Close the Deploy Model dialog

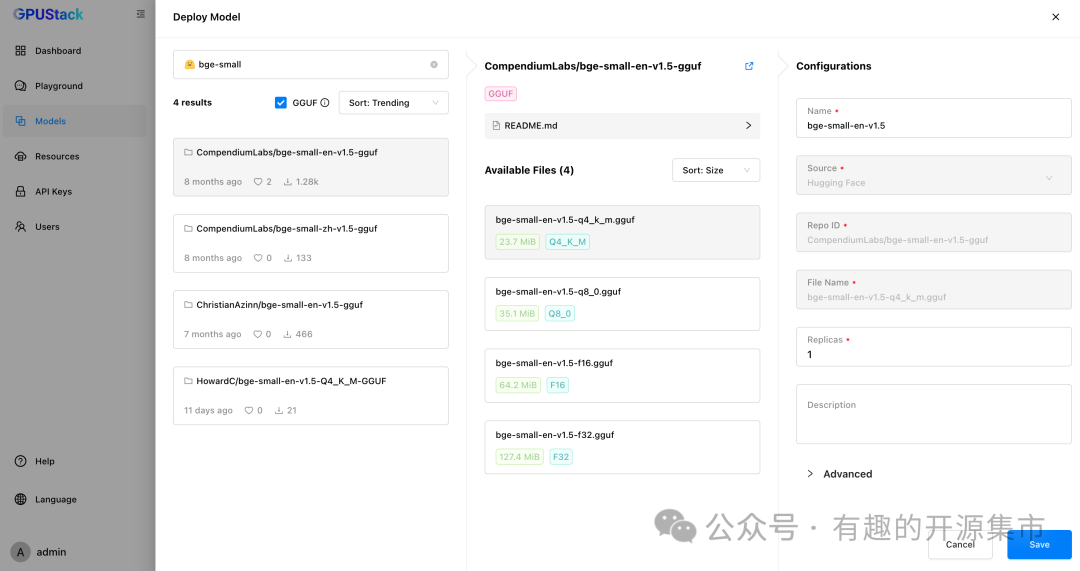point(1055,17)
